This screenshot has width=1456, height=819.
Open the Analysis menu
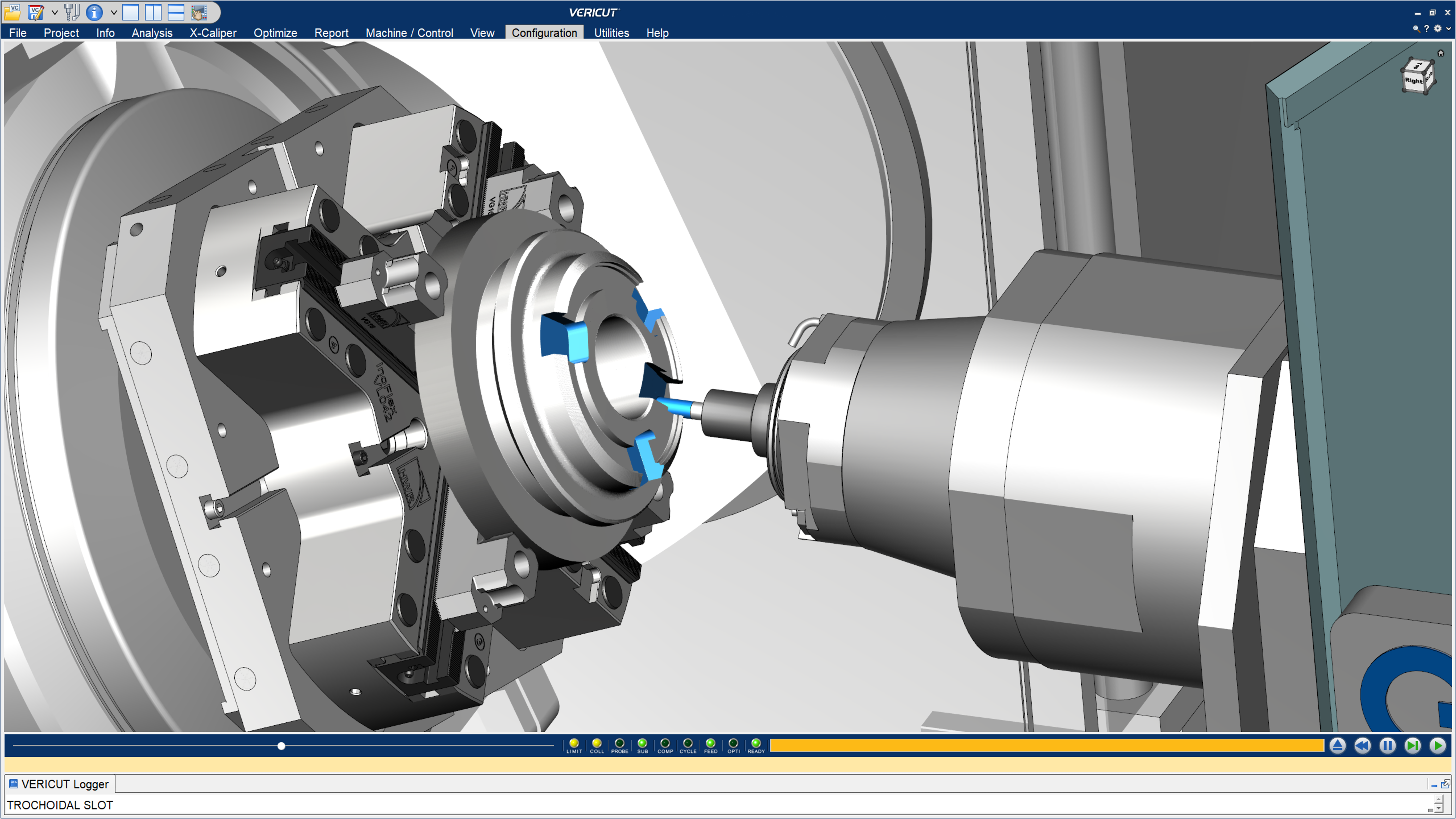pyautogui.click(x=152, y=33)
